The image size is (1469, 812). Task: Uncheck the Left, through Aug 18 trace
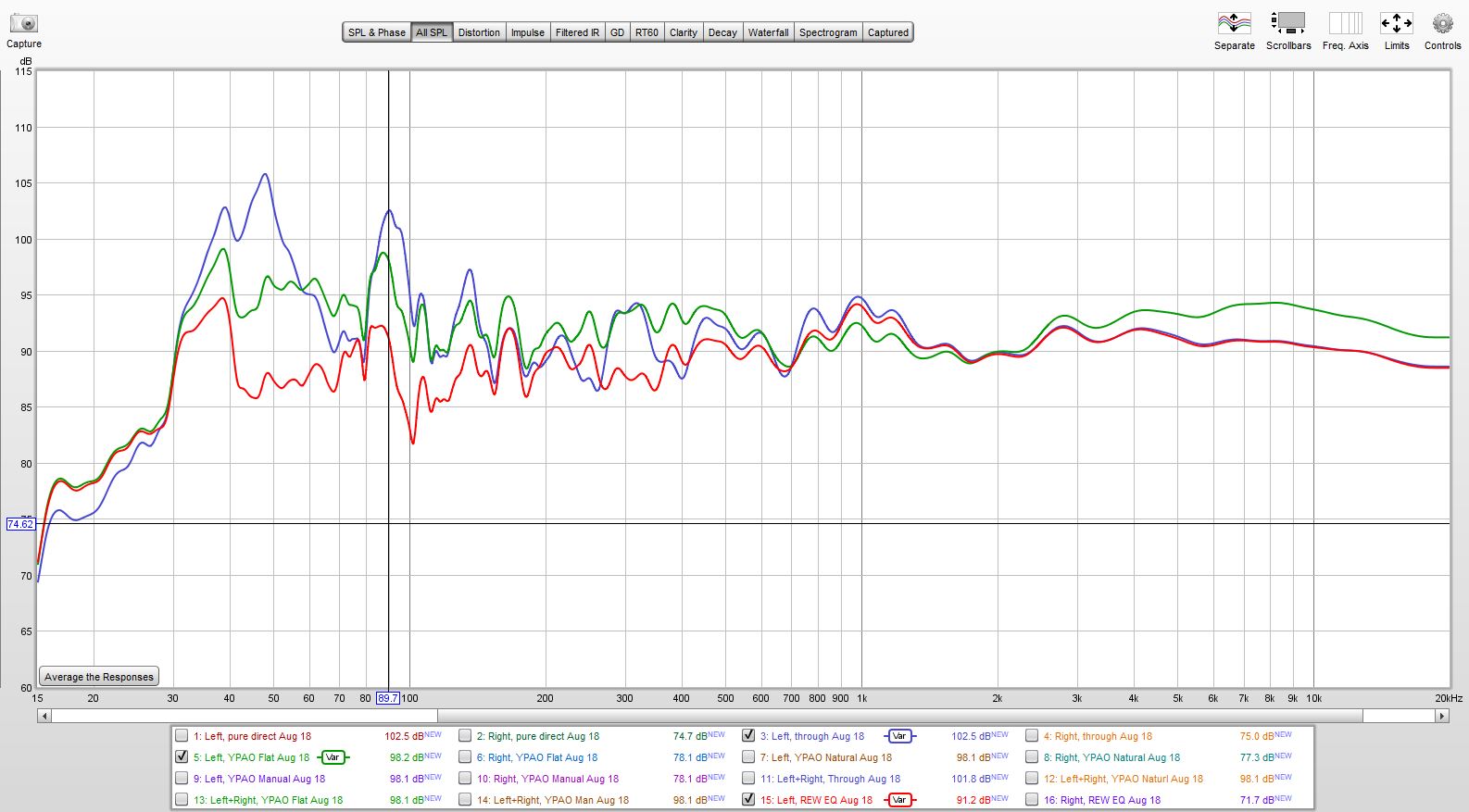(x=748, y=736)
